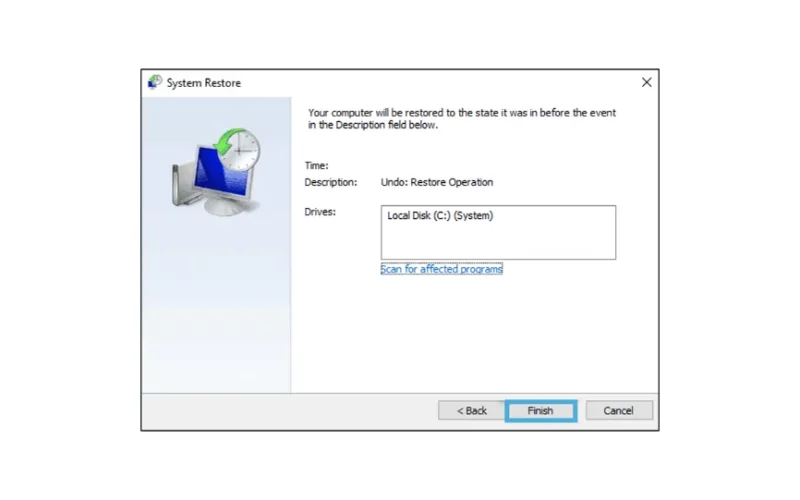
Task: Click the Description: label
Action: [331, 182]
